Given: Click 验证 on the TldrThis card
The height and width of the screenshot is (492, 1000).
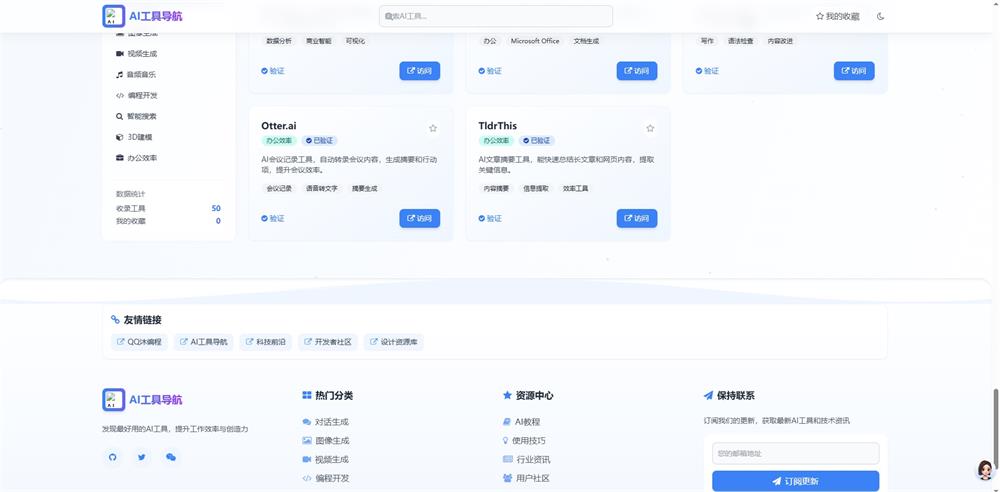Looking at the screenshot, I should pyautogui.click(x=490, y=218).
